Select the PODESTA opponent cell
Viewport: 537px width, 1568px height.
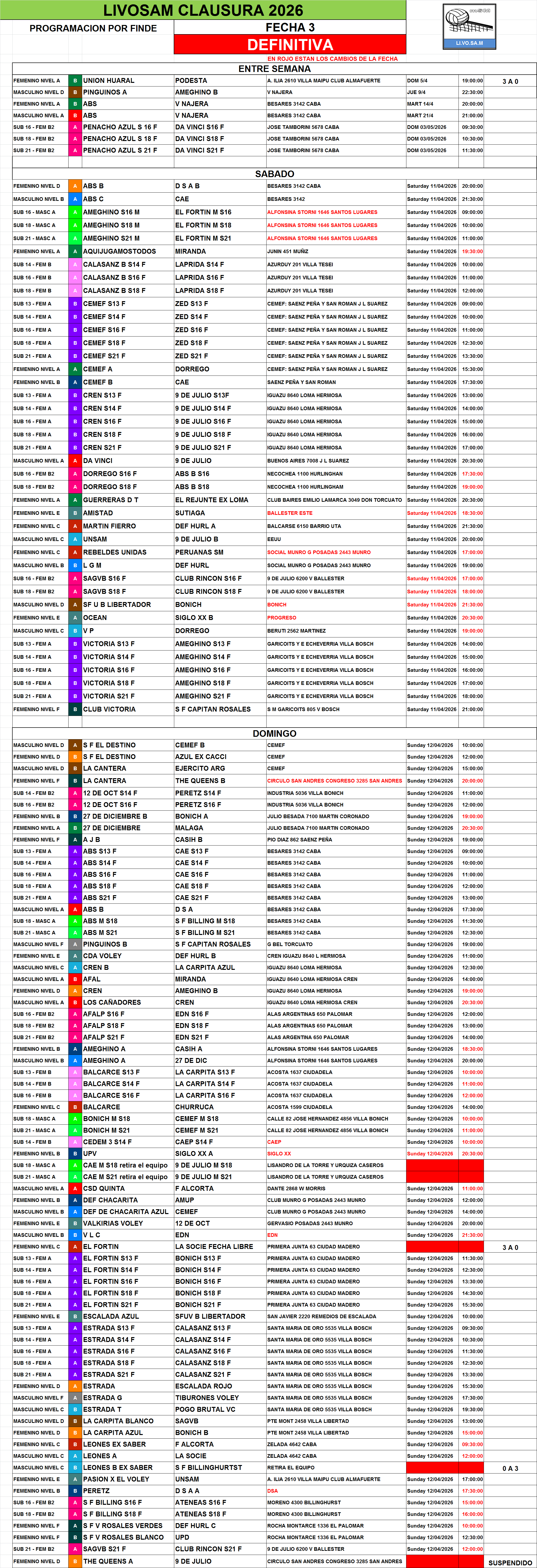point(191,80)
